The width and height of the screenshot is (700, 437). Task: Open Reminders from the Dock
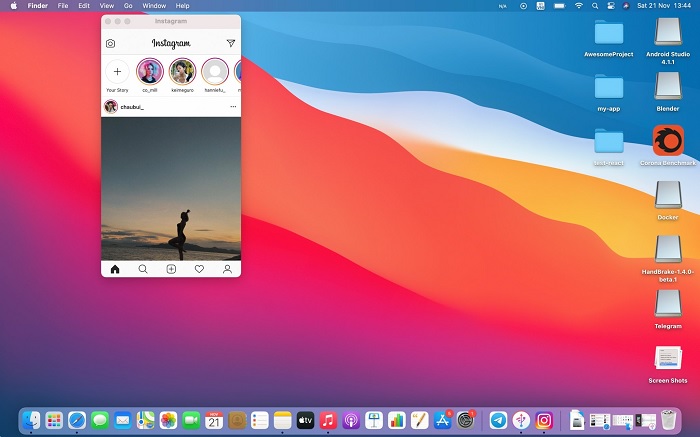coord(260,420)
